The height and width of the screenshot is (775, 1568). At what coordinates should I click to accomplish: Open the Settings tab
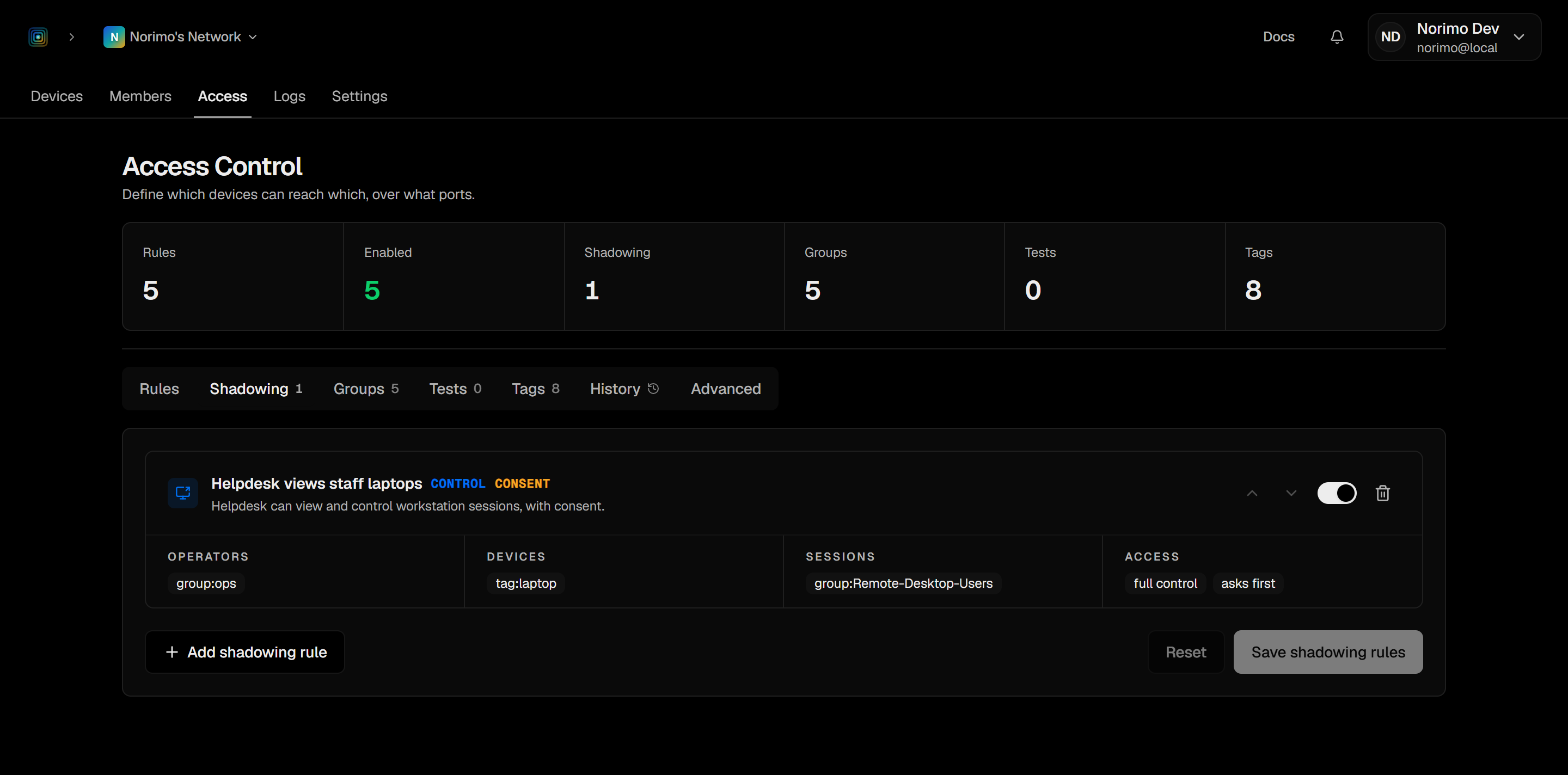(359, 96)
